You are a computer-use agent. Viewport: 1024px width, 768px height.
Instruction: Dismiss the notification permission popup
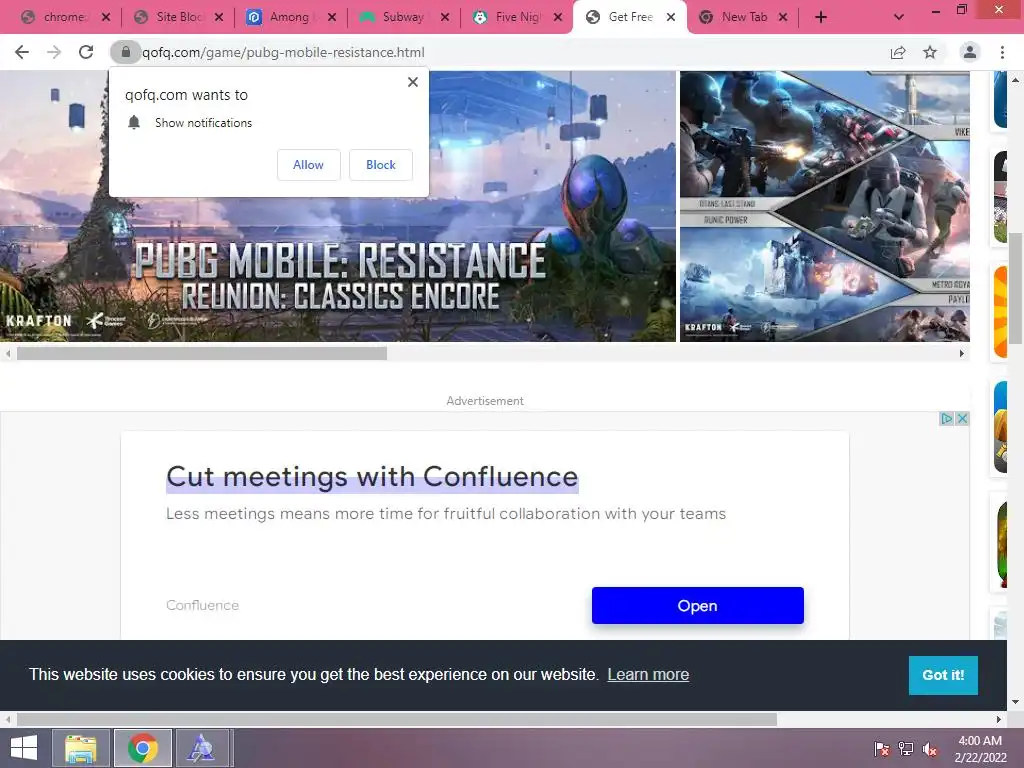(x=413, y=82)
